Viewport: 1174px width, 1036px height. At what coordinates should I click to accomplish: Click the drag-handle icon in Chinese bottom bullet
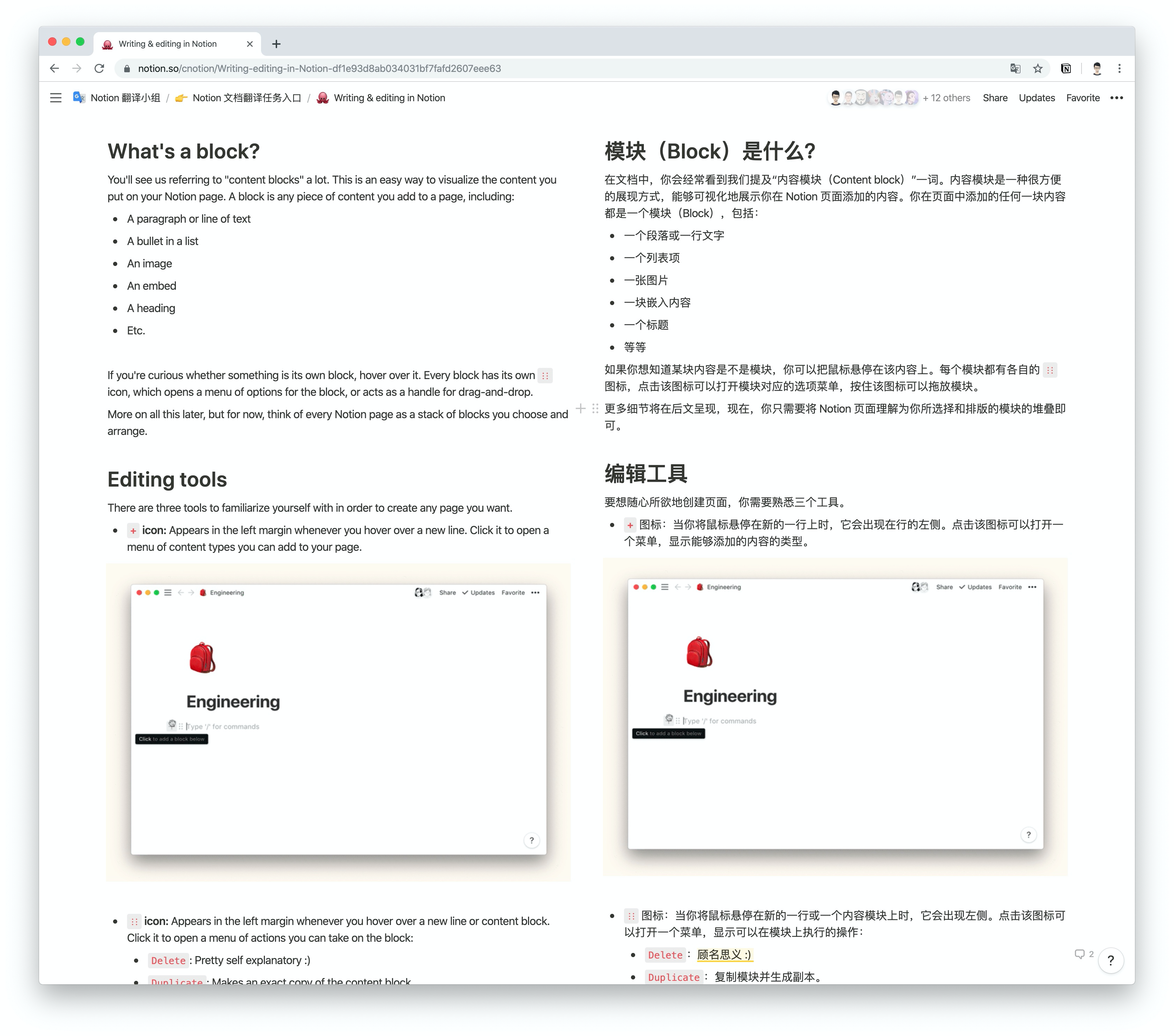point(631,916)
